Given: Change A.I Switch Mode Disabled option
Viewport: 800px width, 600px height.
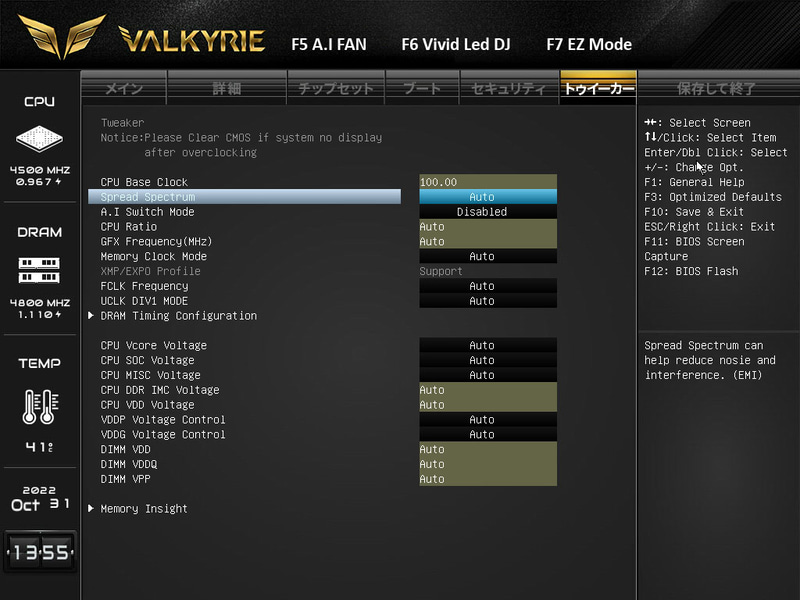Looking at the screenshot, I should pos(488,212).
